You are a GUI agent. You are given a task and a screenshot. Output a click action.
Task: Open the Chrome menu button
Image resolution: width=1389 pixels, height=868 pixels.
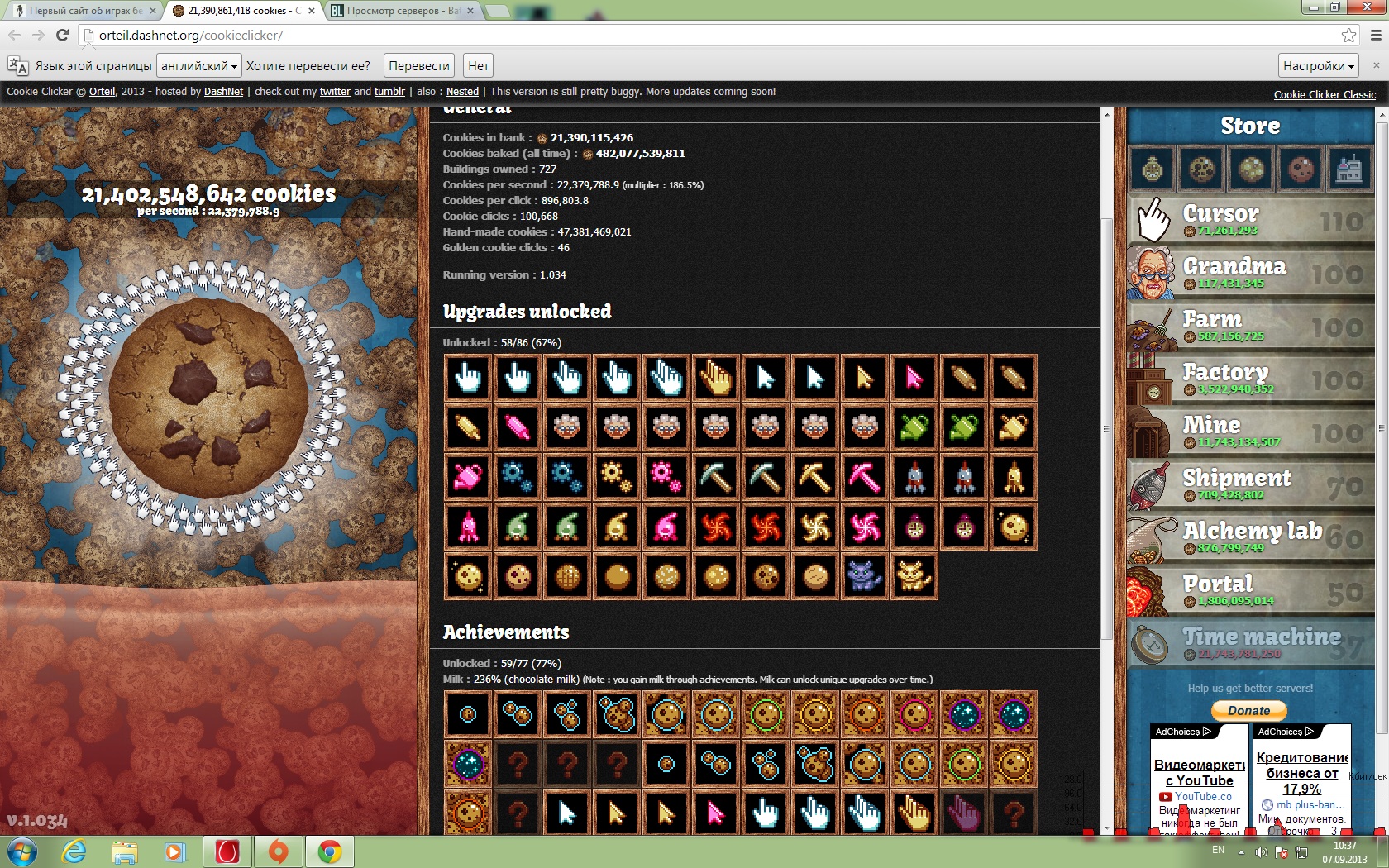coord(1375,35)
